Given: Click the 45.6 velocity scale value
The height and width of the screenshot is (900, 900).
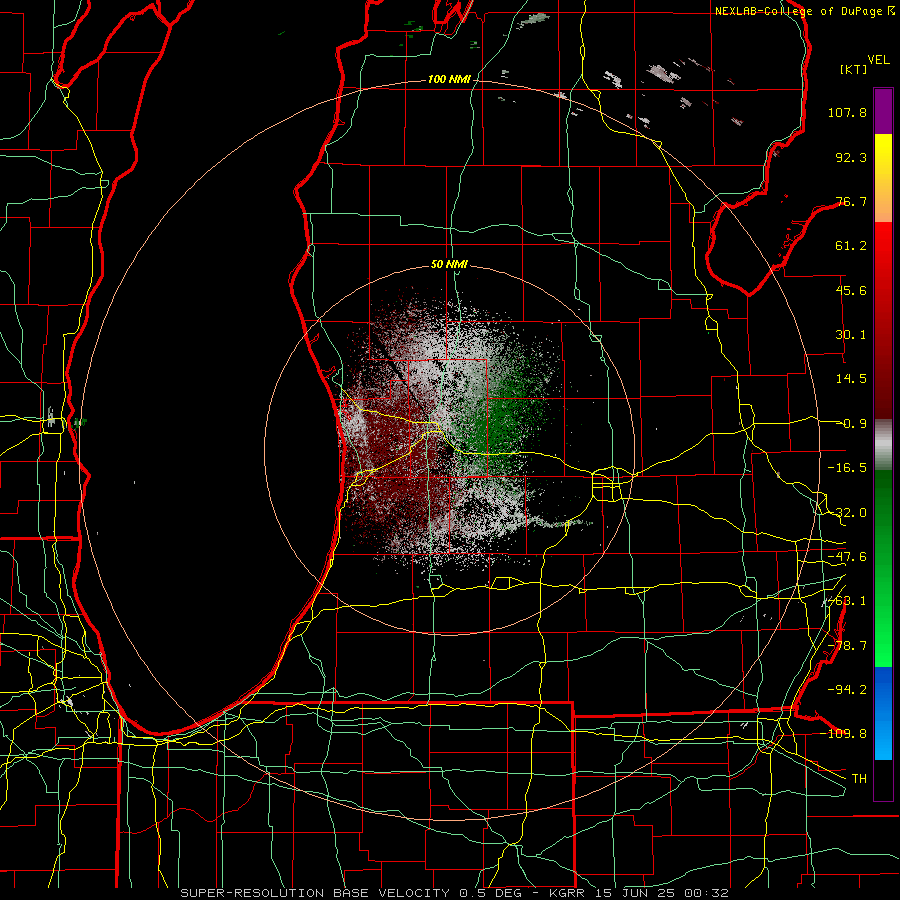Looking at the screenshot, I should pyautogui.click(x=851, y=290).
